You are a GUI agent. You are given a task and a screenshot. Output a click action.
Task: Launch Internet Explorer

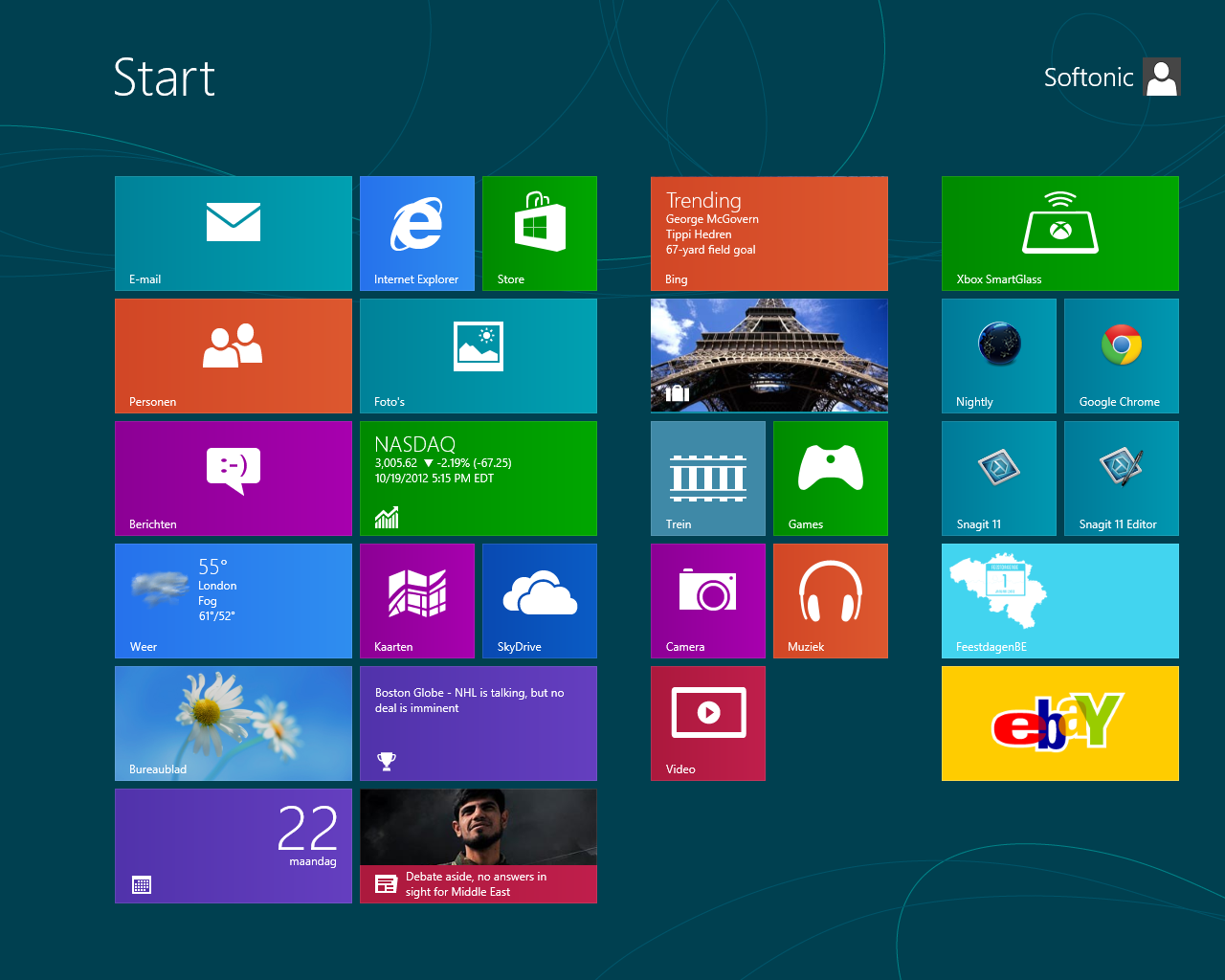(x=416, y=233)
